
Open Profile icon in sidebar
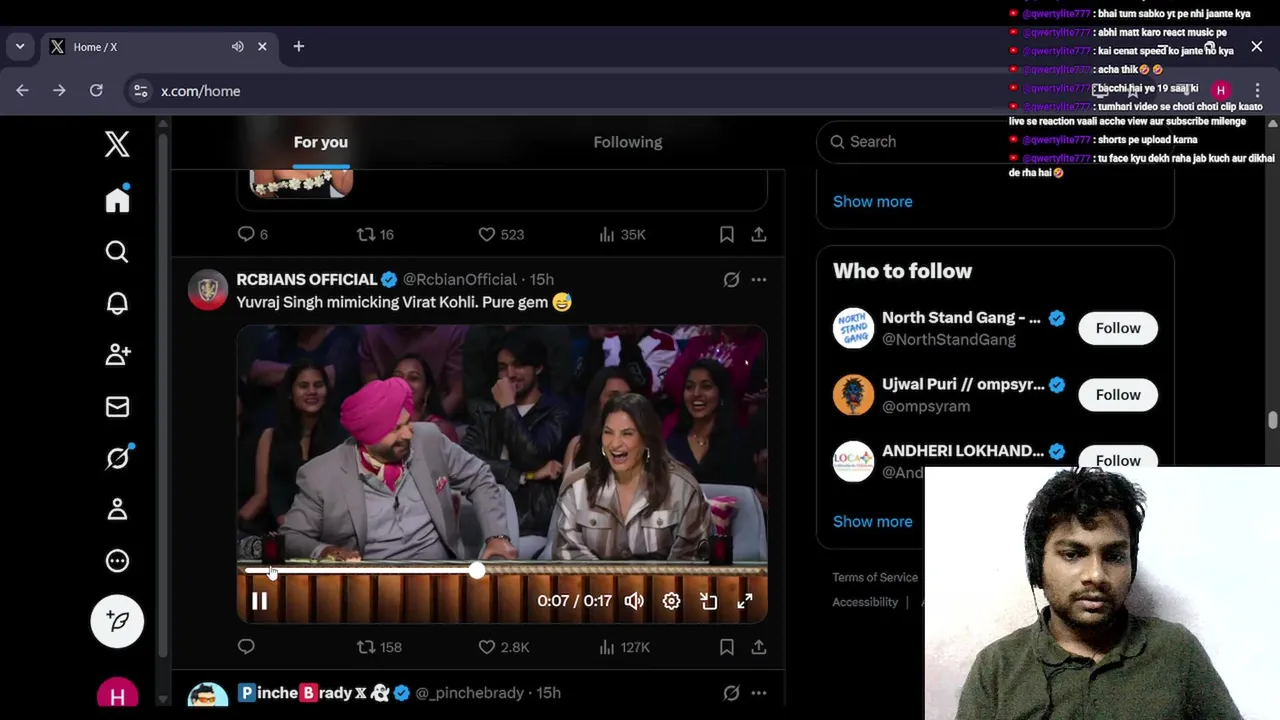[x=117, y=509]
